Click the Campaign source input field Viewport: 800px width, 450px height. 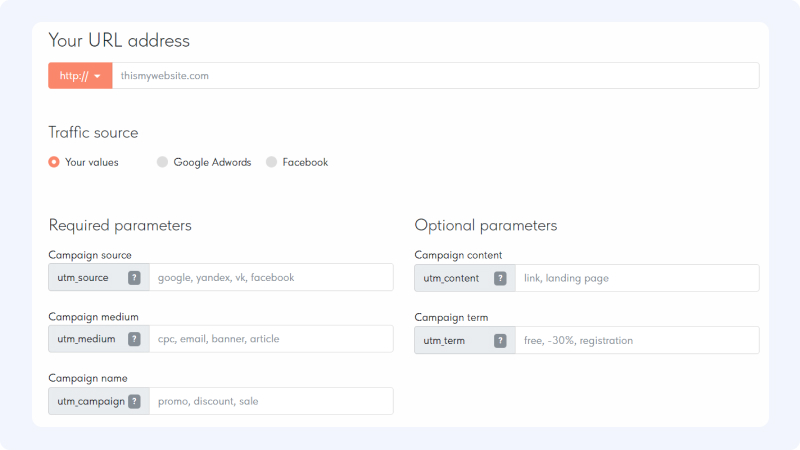[x=271, y=278]
